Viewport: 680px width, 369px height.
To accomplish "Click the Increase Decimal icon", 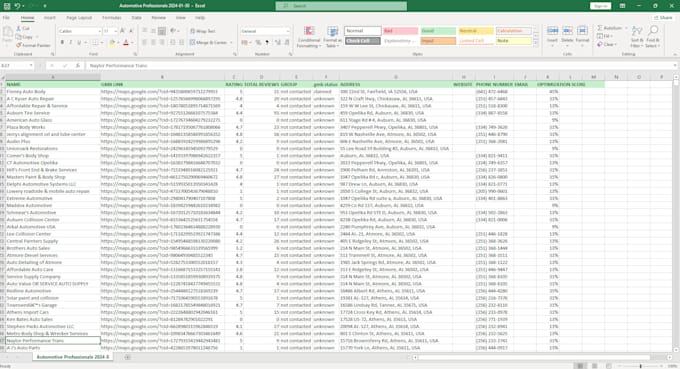I will tap(278, 42).
